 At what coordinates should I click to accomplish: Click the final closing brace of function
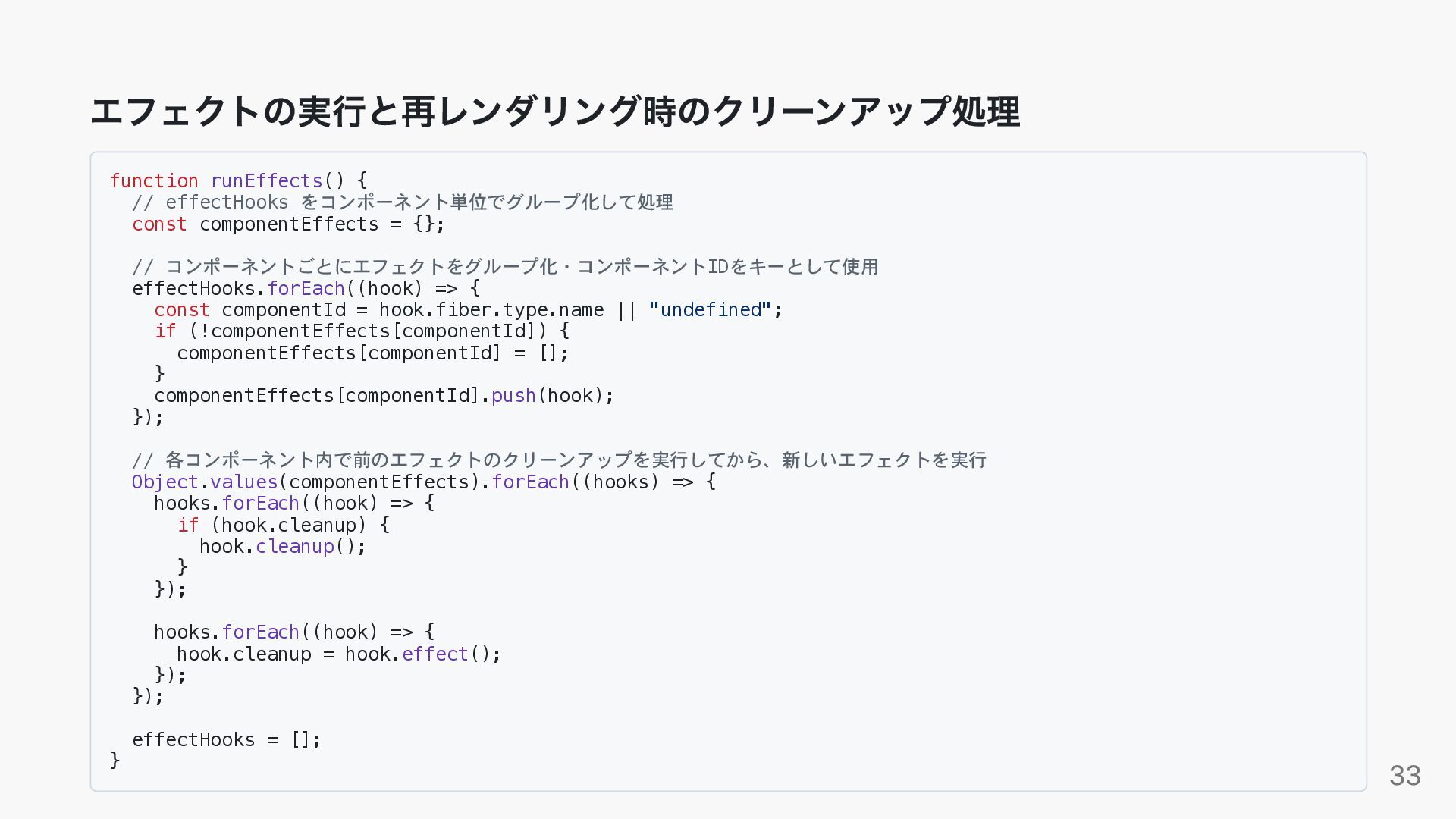pos(115,760)
